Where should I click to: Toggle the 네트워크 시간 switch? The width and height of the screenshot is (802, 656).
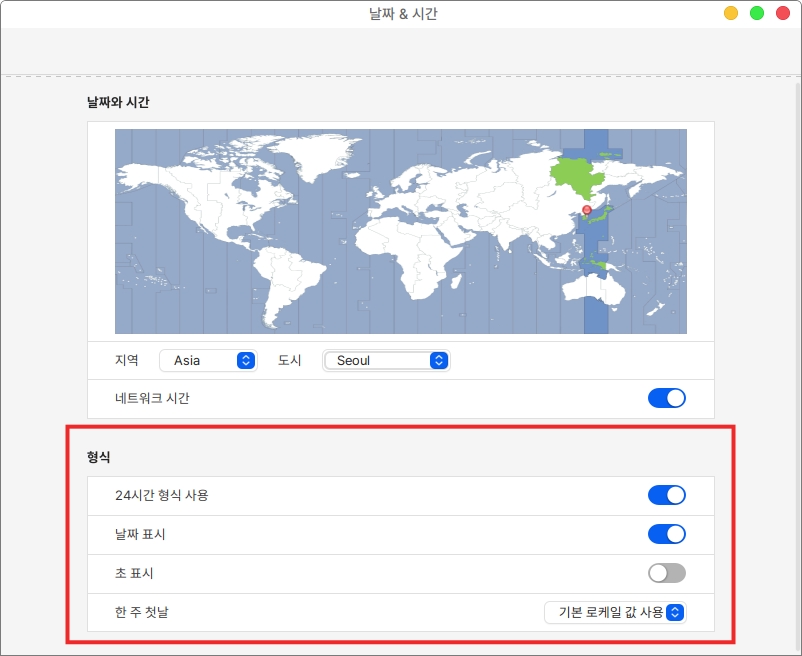[x=666, y=398]
